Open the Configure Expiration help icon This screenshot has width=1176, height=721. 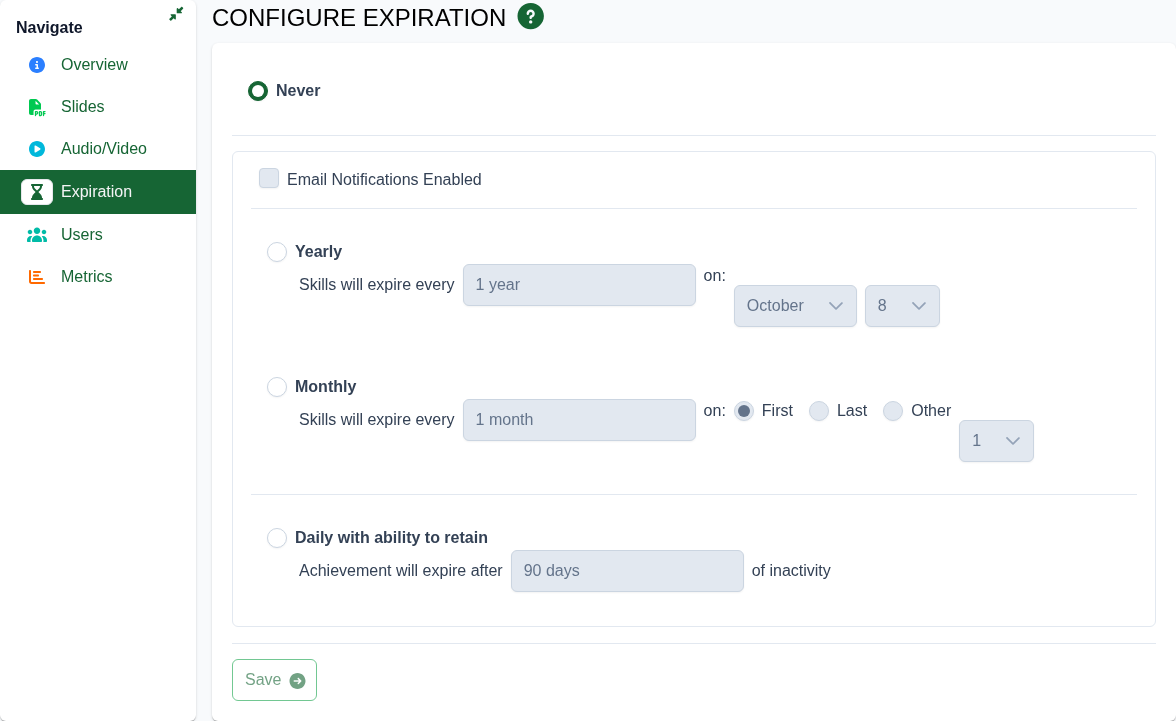tap(530, 17)
